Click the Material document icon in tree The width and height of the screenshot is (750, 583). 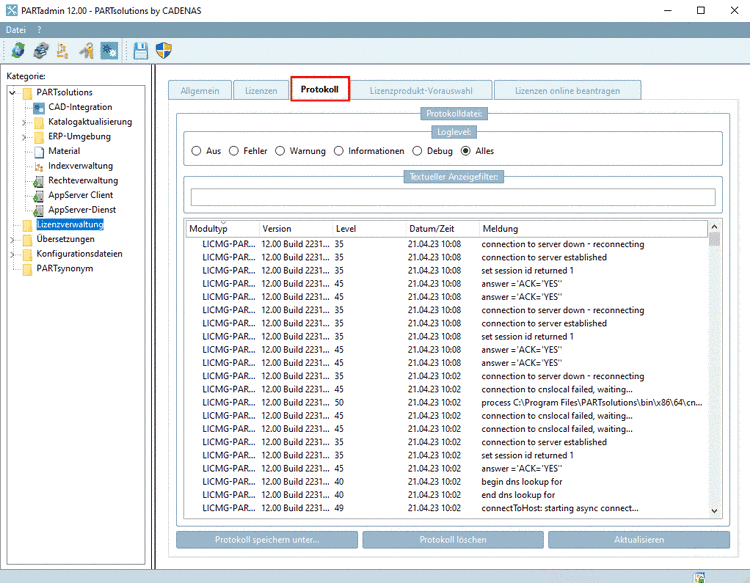pos(39,152)
